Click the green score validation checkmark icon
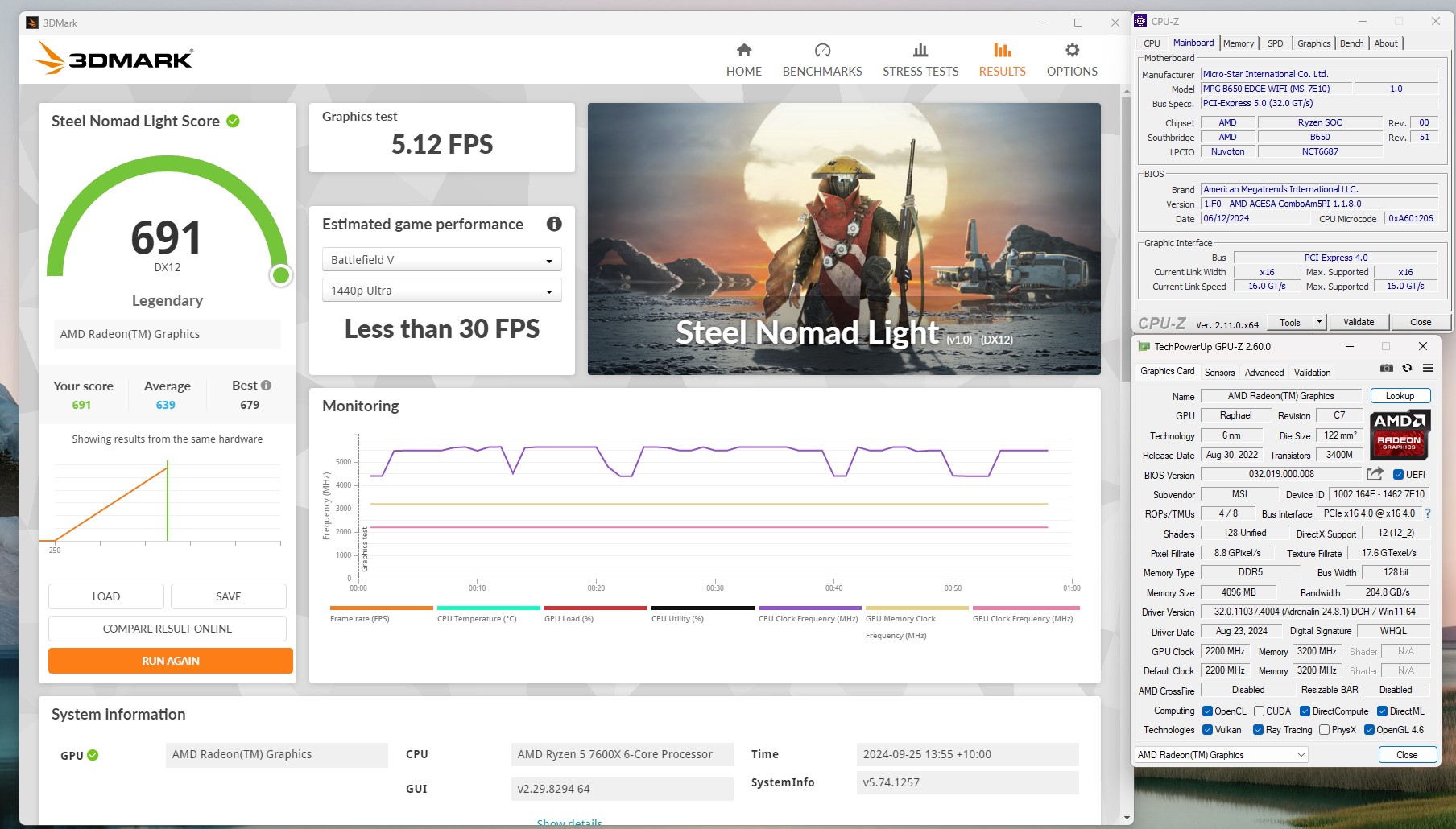The width and height of the screenshot is (1456, 829). click(x=234, y=121)
